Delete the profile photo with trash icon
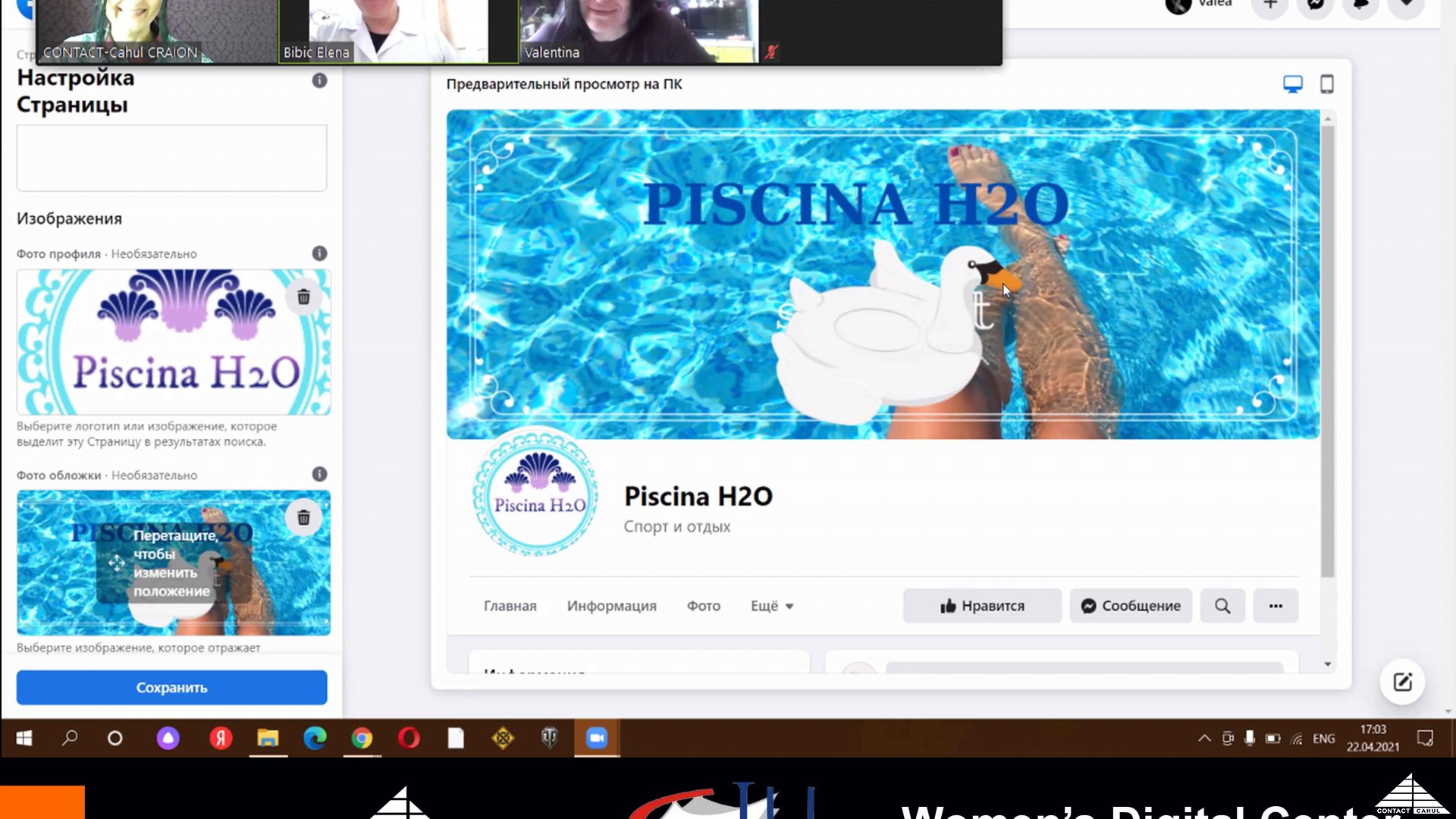Screen dimensions: 1456x819 pos(303,297)
